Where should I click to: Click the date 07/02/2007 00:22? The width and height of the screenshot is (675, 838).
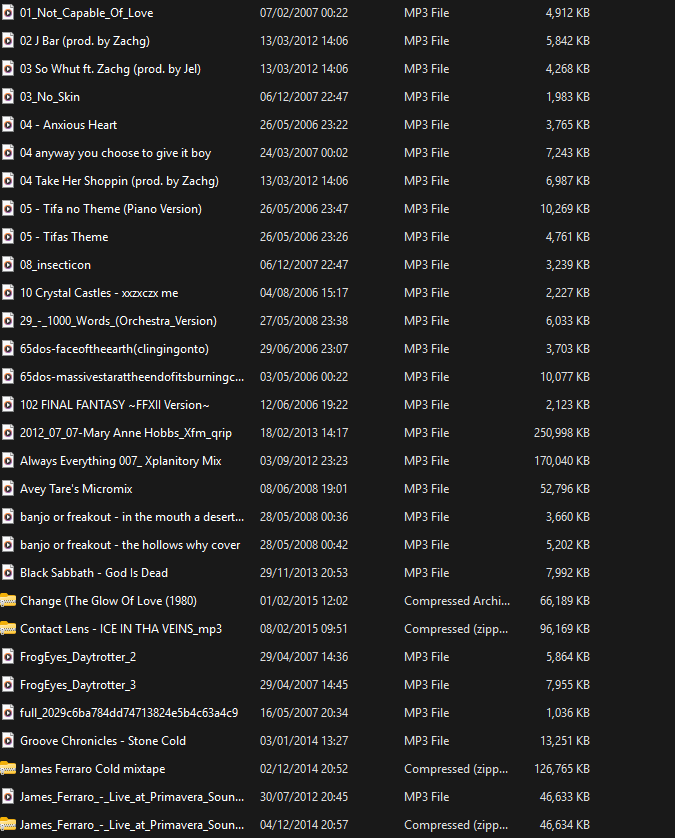coord(304,13)
